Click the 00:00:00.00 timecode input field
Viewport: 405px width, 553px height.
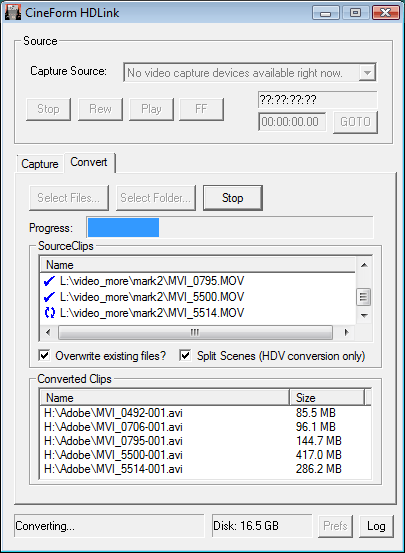tap(292, 122)
